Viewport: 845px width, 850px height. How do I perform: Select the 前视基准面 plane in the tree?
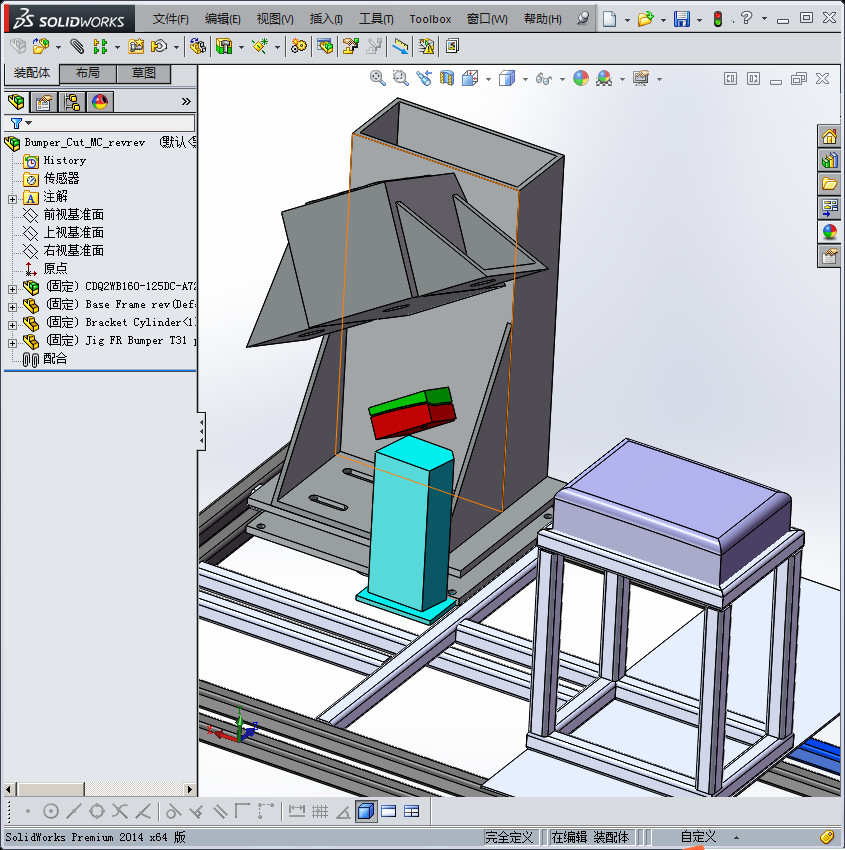pos(73,215)
